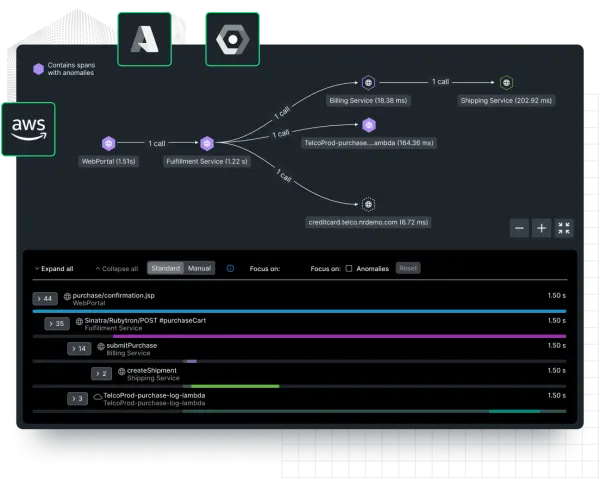Screen dimensions: 600x490
Task: Expand the 14 spans under submitPurchase
Action: click(79, 348)
